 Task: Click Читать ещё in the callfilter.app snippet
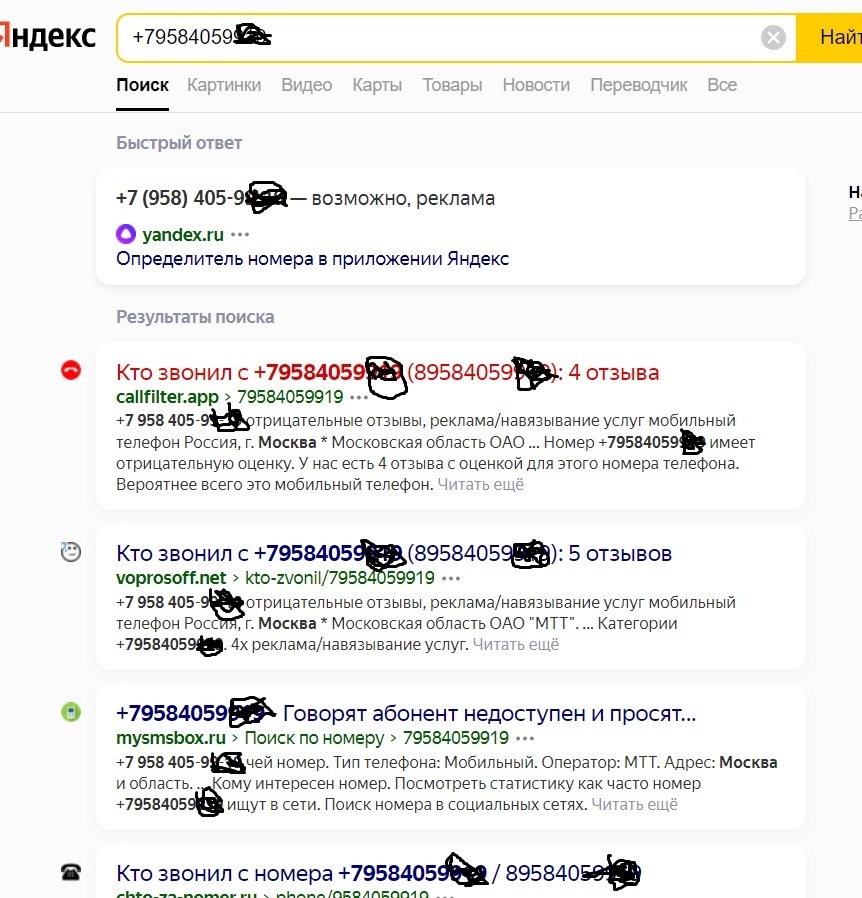(x=481, y=484)
